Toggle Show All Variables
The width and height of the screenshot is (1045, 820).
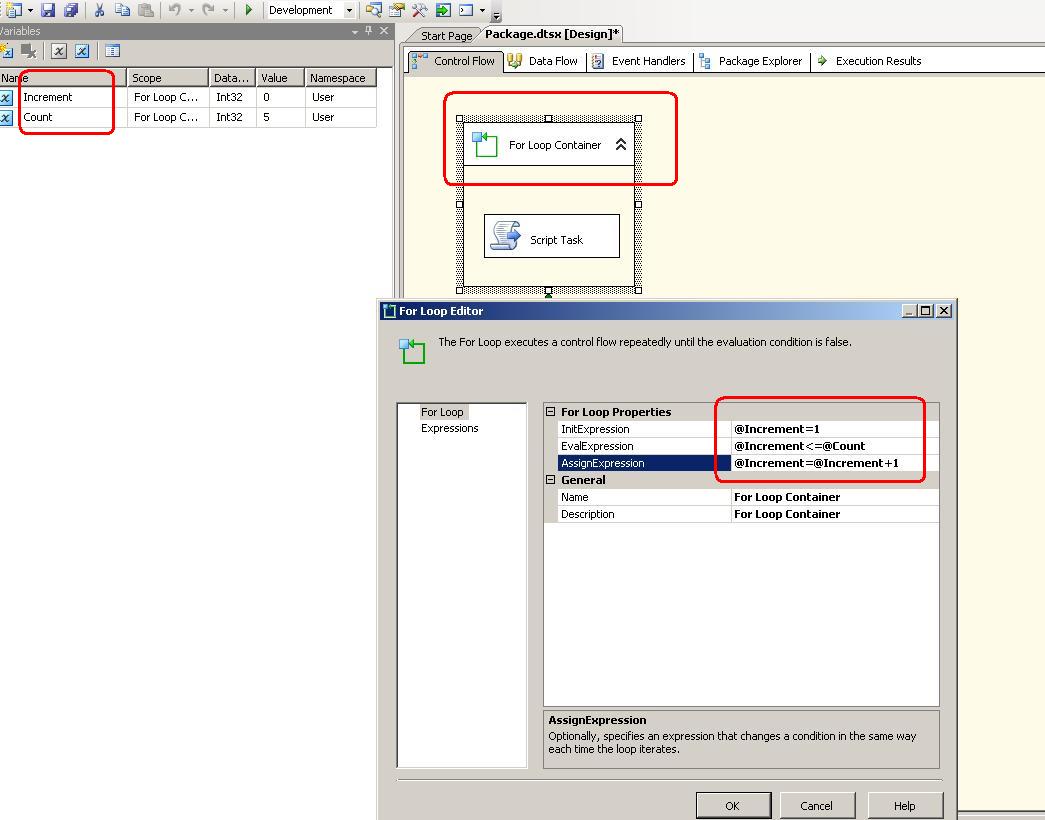[x=80, y=50]
